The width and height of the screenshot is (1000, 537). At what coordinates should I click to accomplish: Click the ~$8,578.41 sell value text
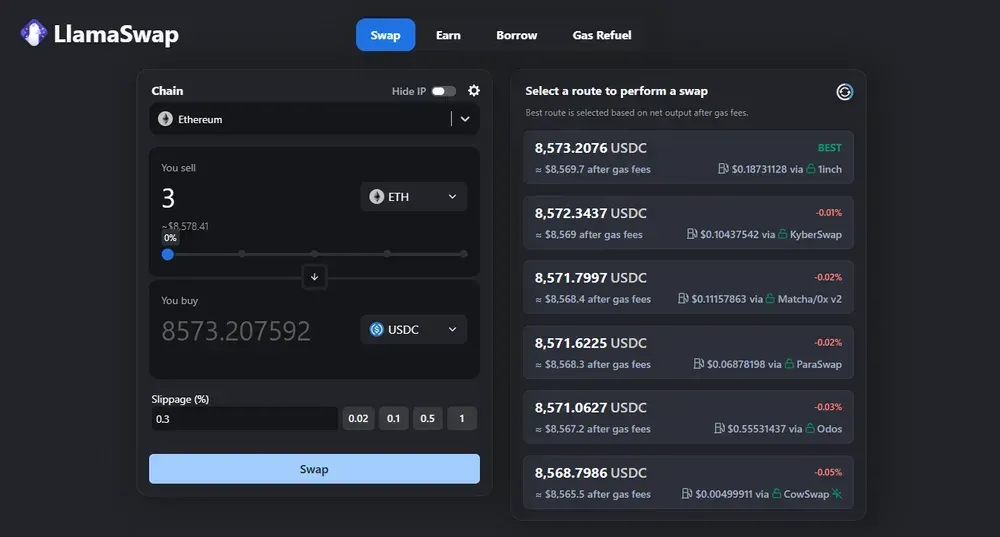pyautogui.click(x=185, y=226)
